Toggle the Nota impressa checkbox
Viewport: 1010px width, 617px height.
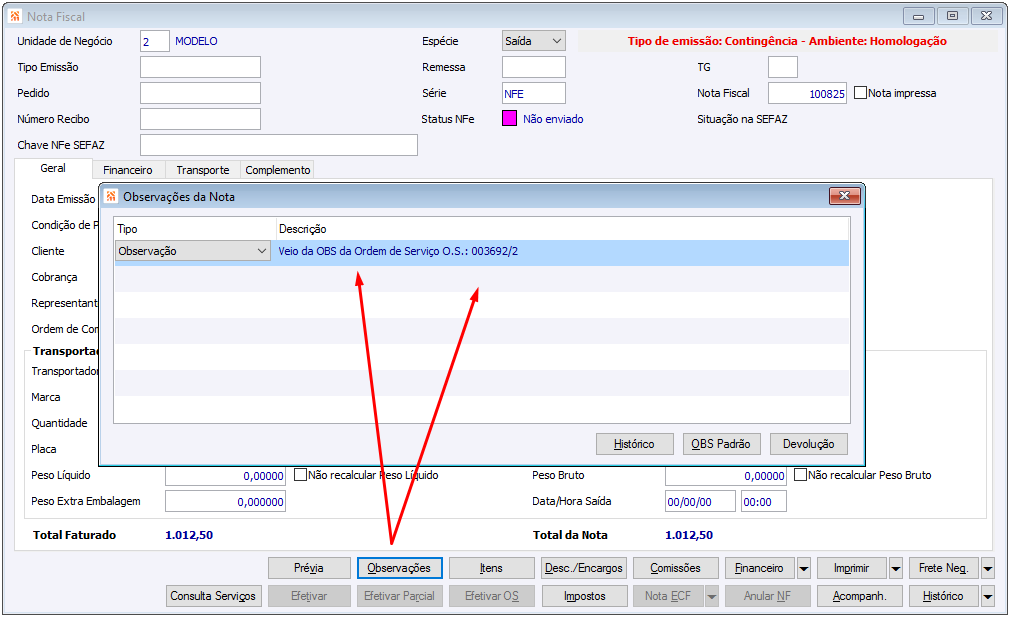click(x=860, y=93)
